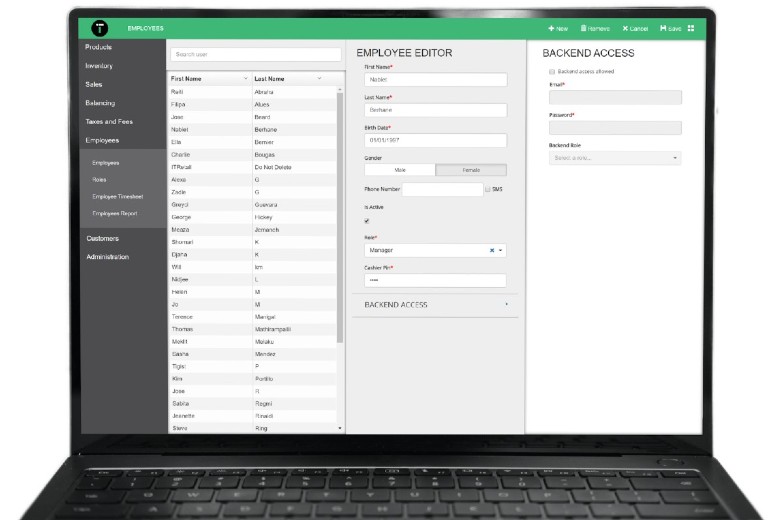The image size is (783, 520).
Task: Open the grid apps icon at top right
Action: [x=691, y=29]
